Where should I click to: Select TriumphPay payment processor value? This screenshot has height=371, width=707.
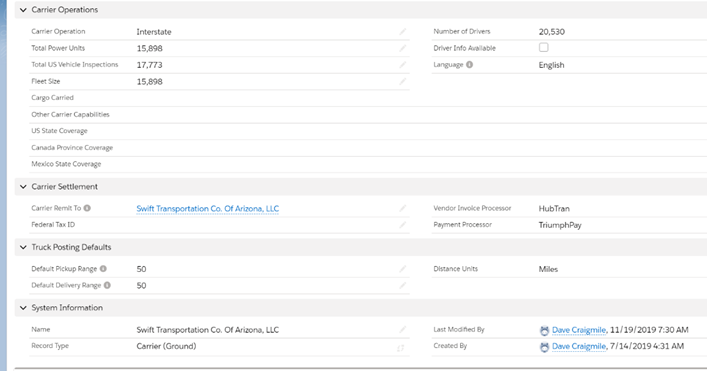coord(560,225)
